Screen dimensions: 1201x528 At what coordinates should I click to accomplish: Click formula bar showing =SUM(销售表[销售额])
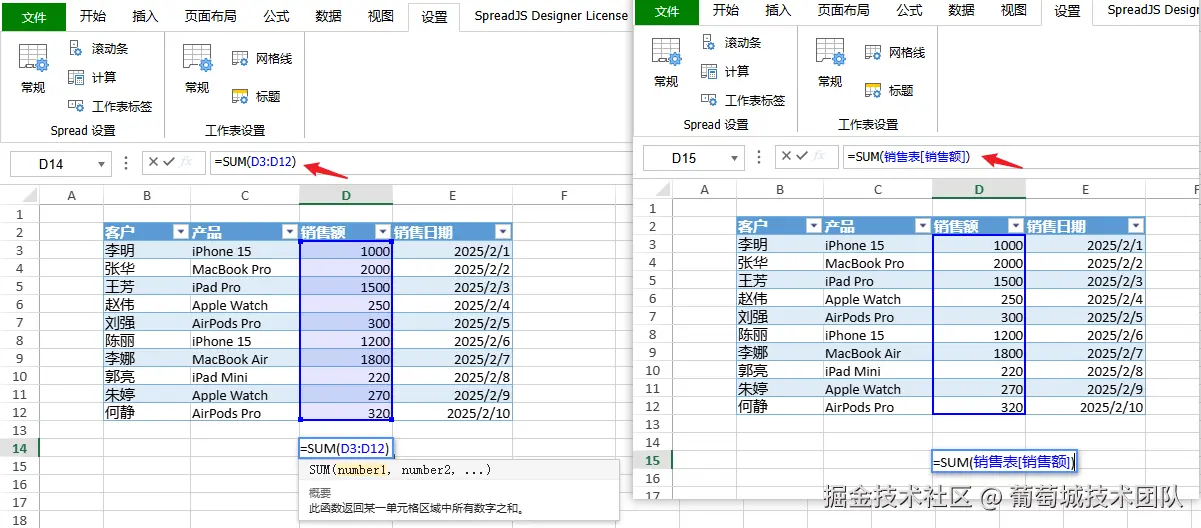point(1021,157)
